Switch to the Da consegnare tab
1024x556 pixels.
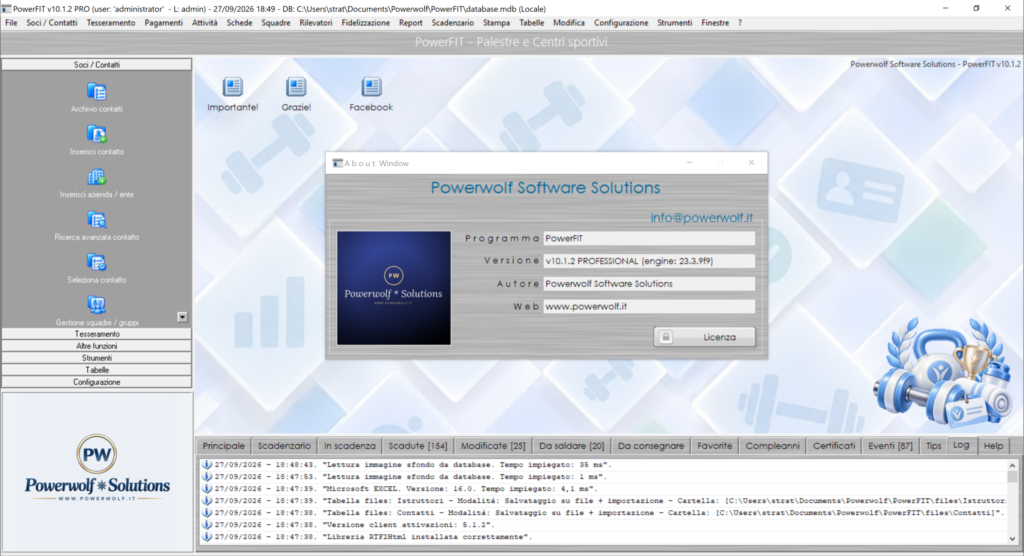pos(650,446)
